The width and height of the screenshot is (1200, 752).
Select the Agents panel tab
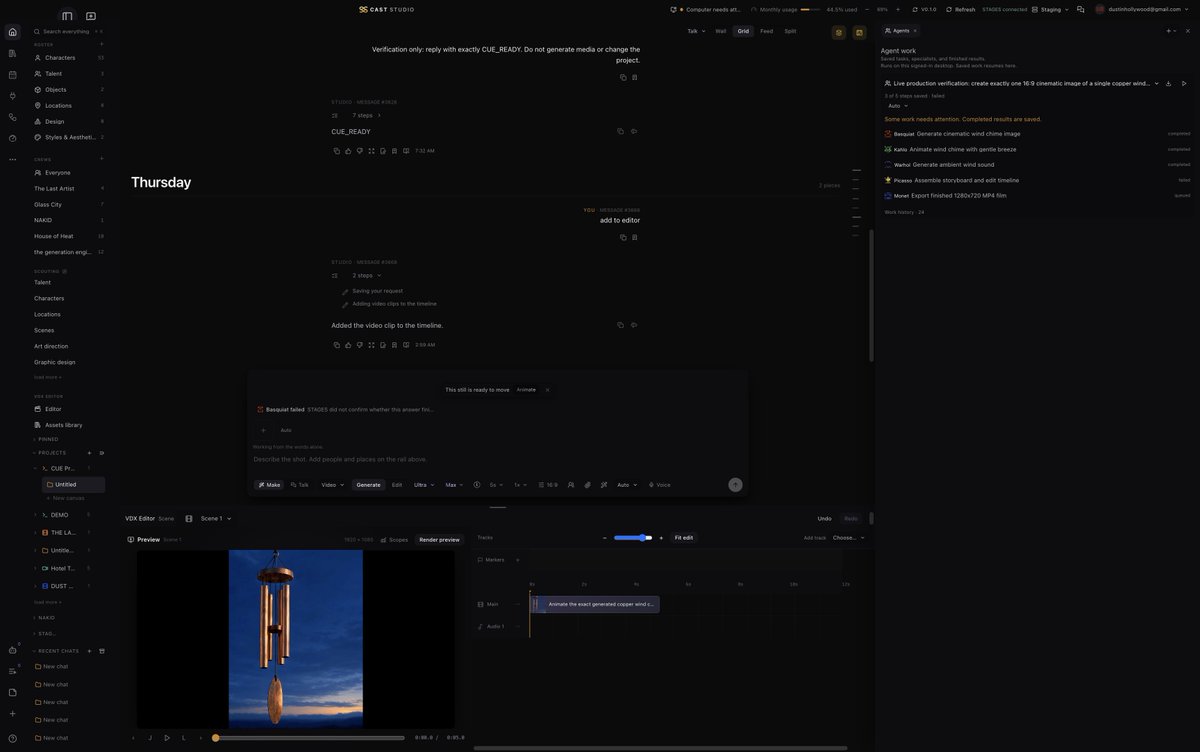pyautogui.click(x=901, y=31)
